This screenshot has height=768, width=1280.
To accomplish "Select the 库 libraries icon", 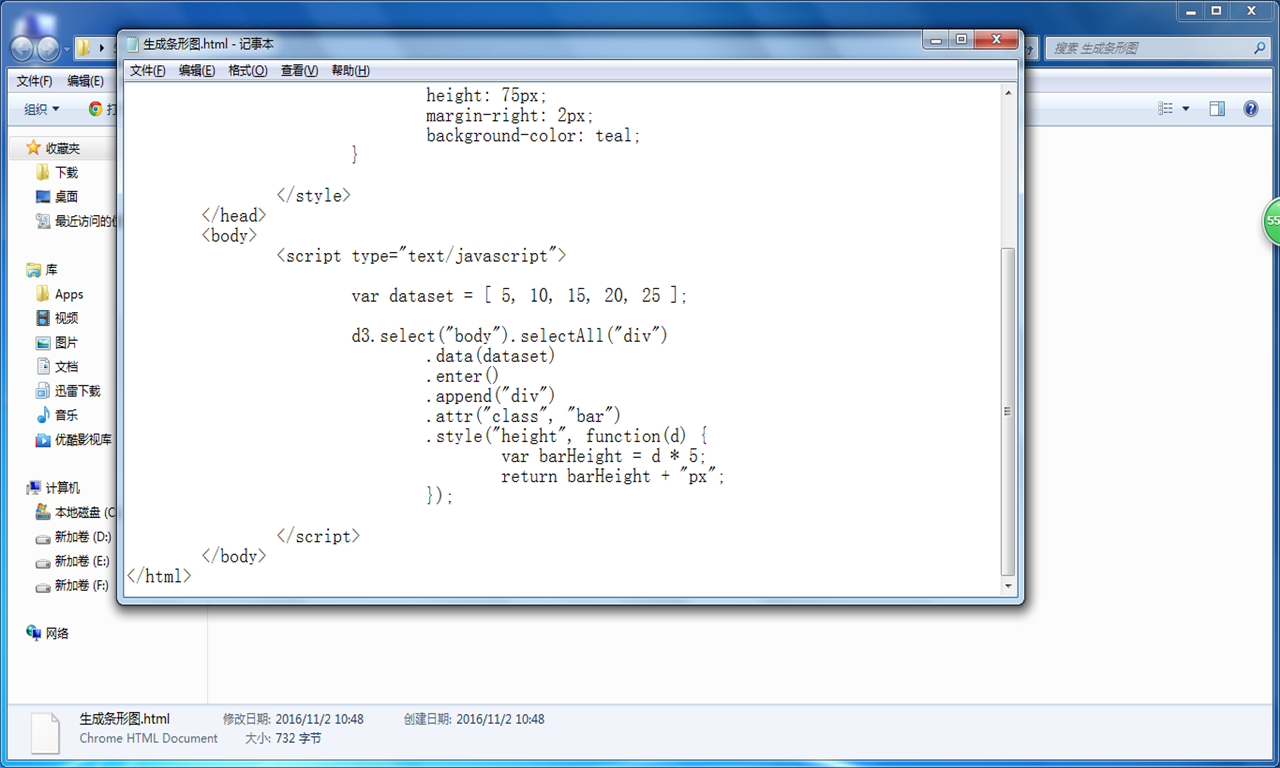I will 33,270.
